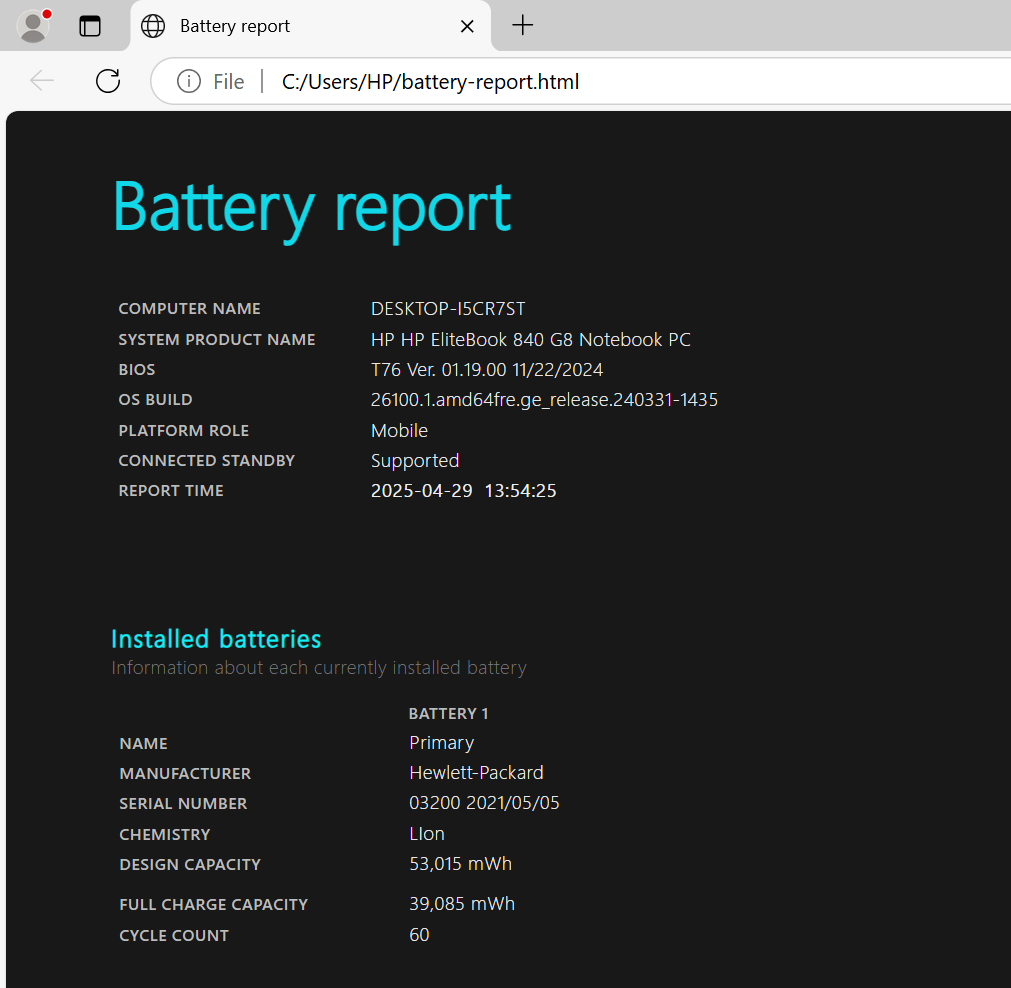Close the Battery report tab
1011x988 pixels.
tap(467, 26)
